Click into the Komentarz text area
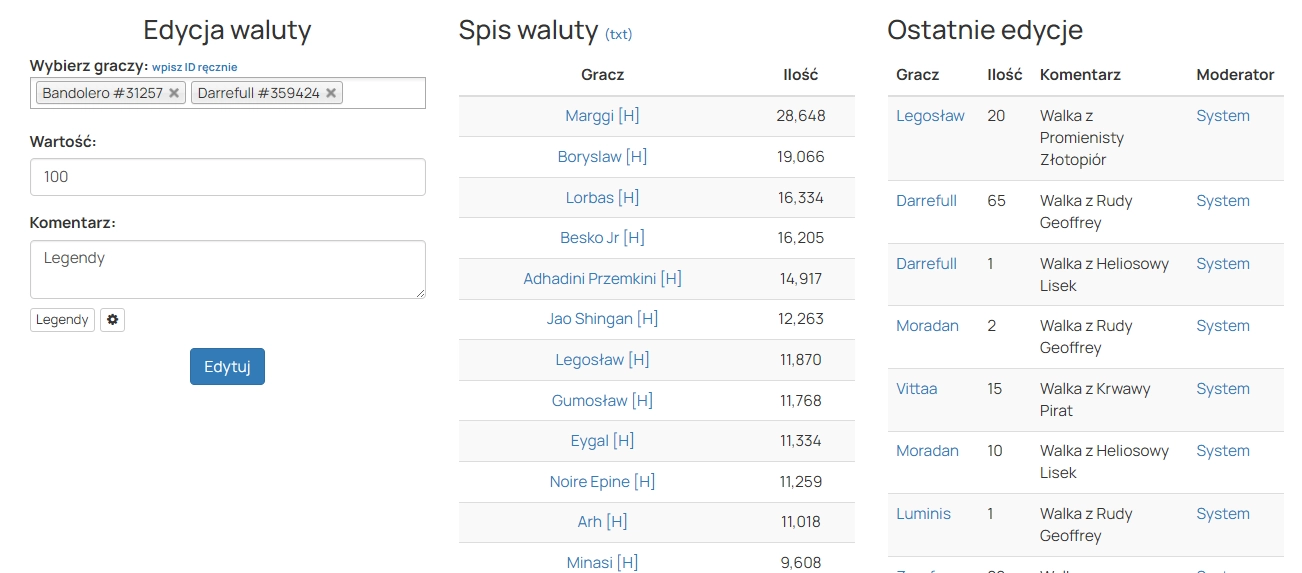1302x573 pixels. tap(227, 269)
